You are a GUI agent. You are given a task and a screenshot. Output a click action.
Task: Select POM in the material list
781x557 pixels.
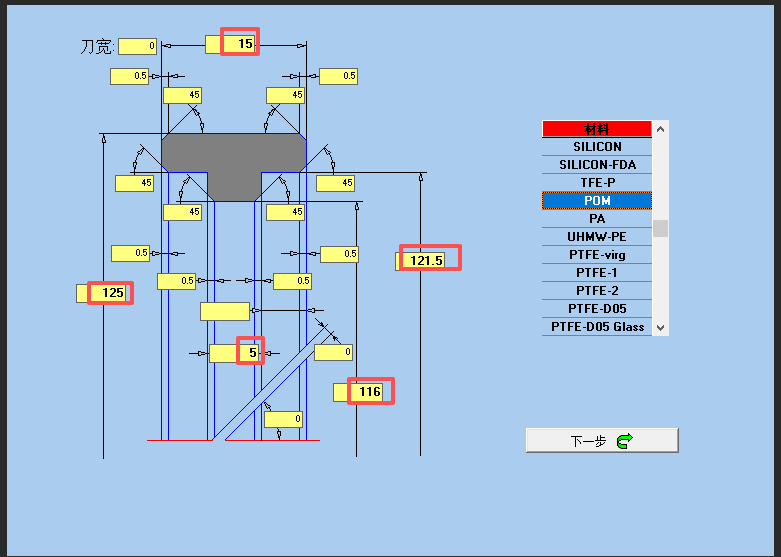click(597, 200)
